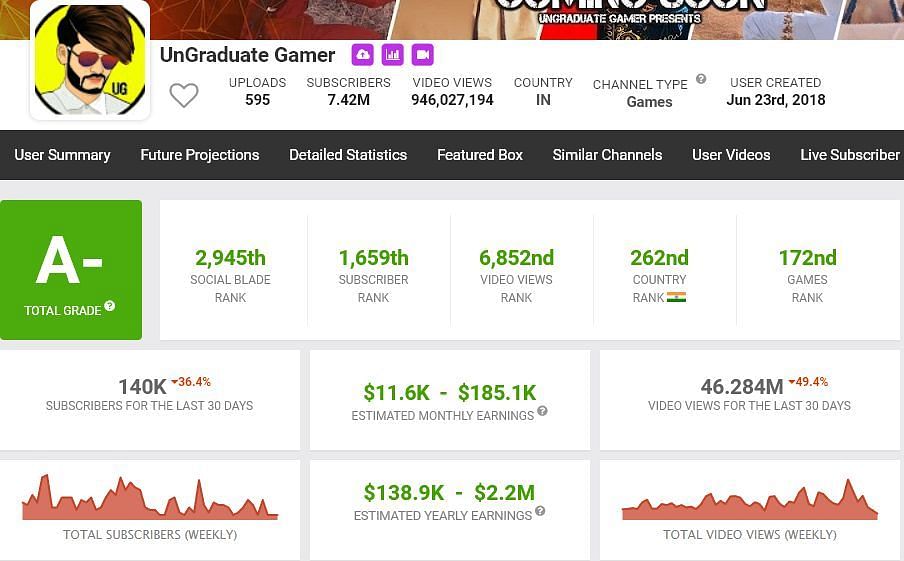Click the purple bar chart statistics icon
Viewport: 904px width, 561px height.
coord(392,55)
